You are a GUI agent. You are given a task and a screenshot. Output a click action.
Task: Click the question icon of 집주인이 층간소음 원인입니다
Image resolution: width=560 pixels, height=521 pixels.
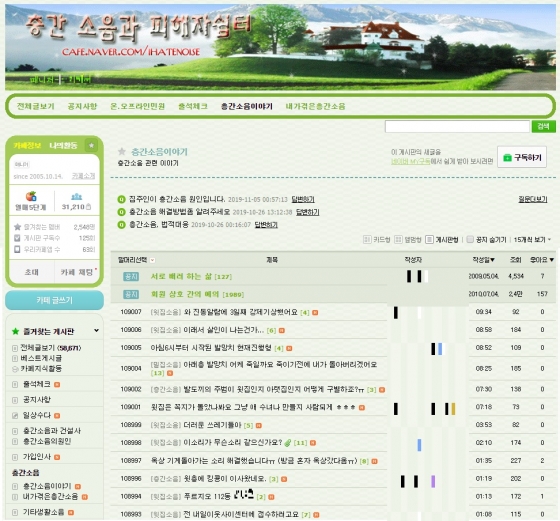pyautogui.click(x=121, y=199)
